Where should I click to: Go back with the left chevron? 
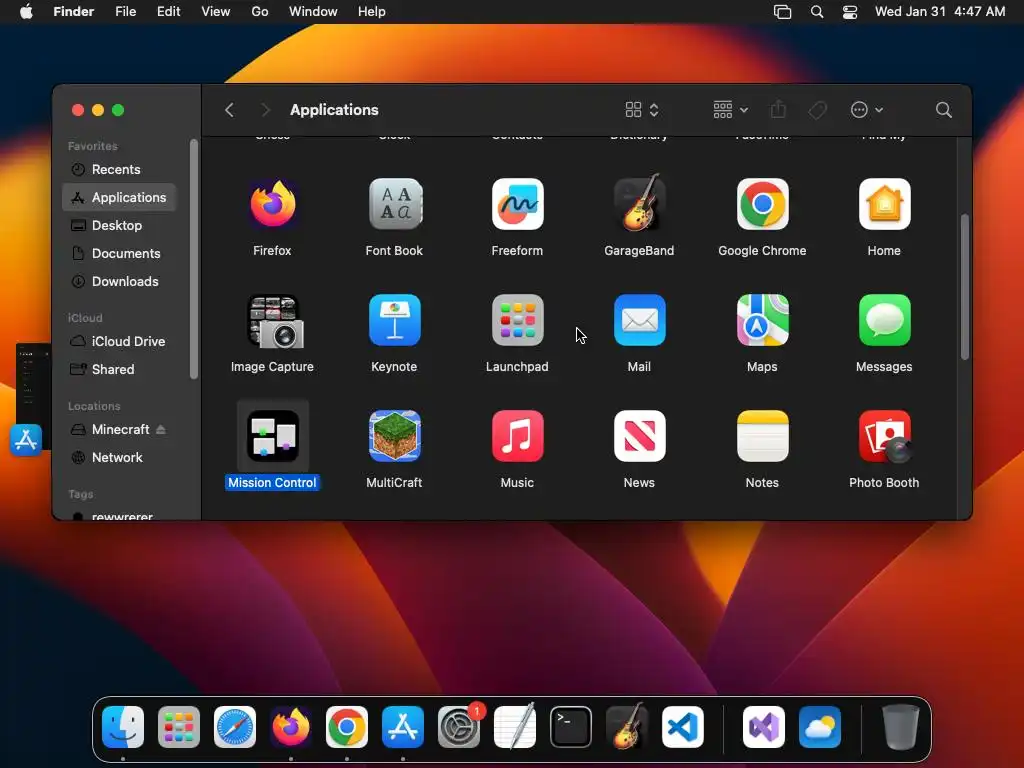pos(229,110)
